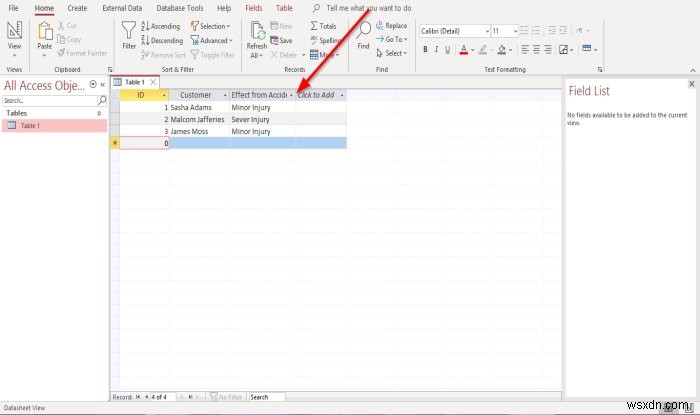Go to the first record
The height and width of the screenshot is (415, 700).
[x=138, y=397]
